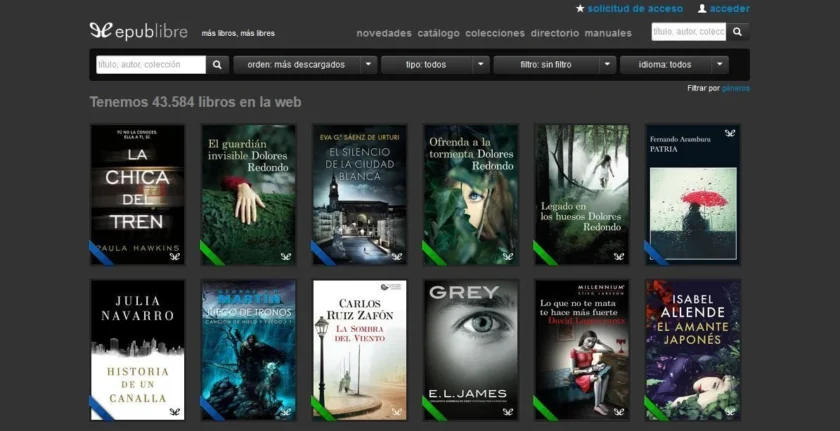
Task: Click the magnifier icon in the filter bar
Action: point(217,65)
